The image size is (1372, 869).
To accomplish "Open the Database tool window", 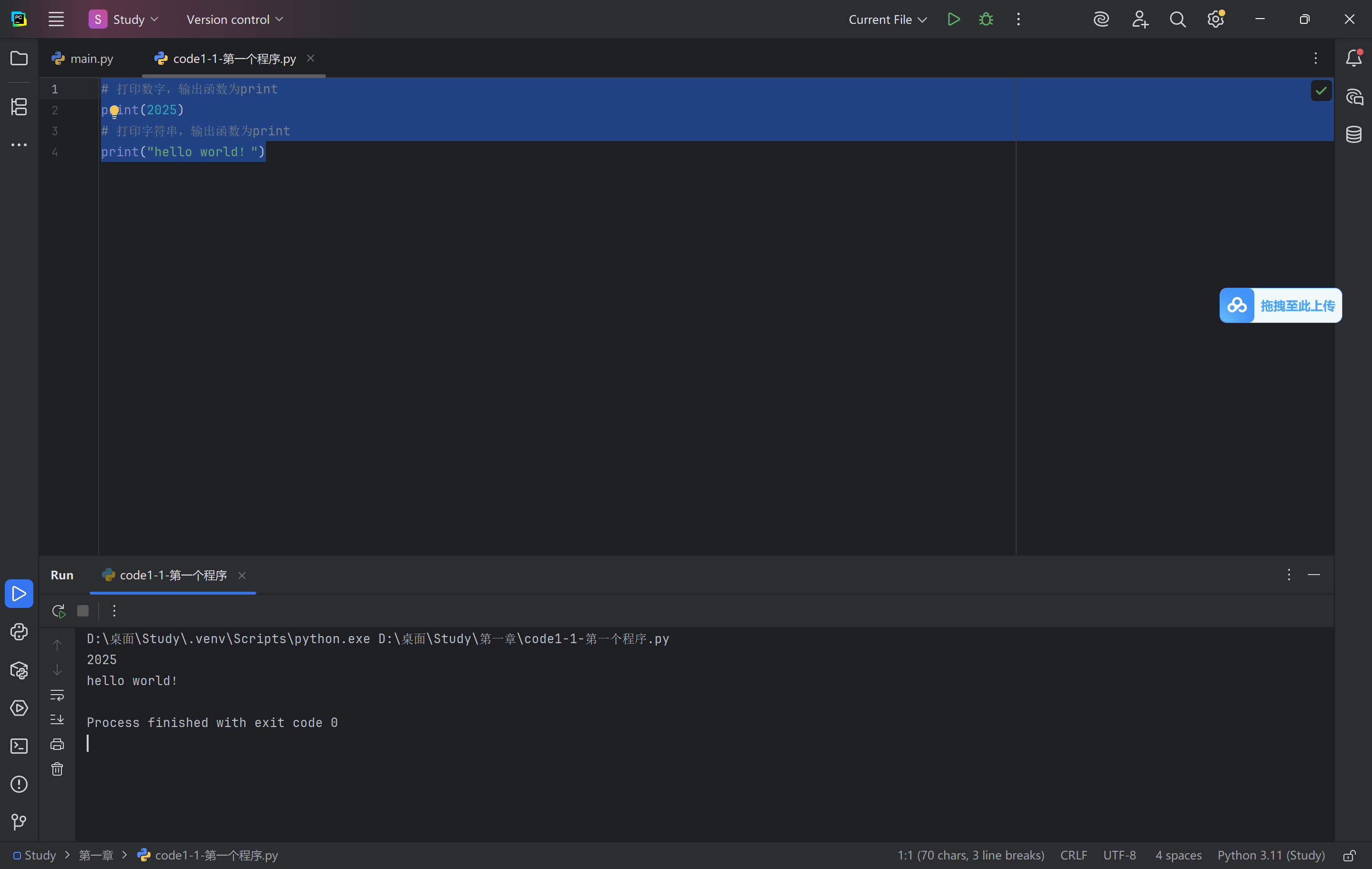I will 1354,134.
